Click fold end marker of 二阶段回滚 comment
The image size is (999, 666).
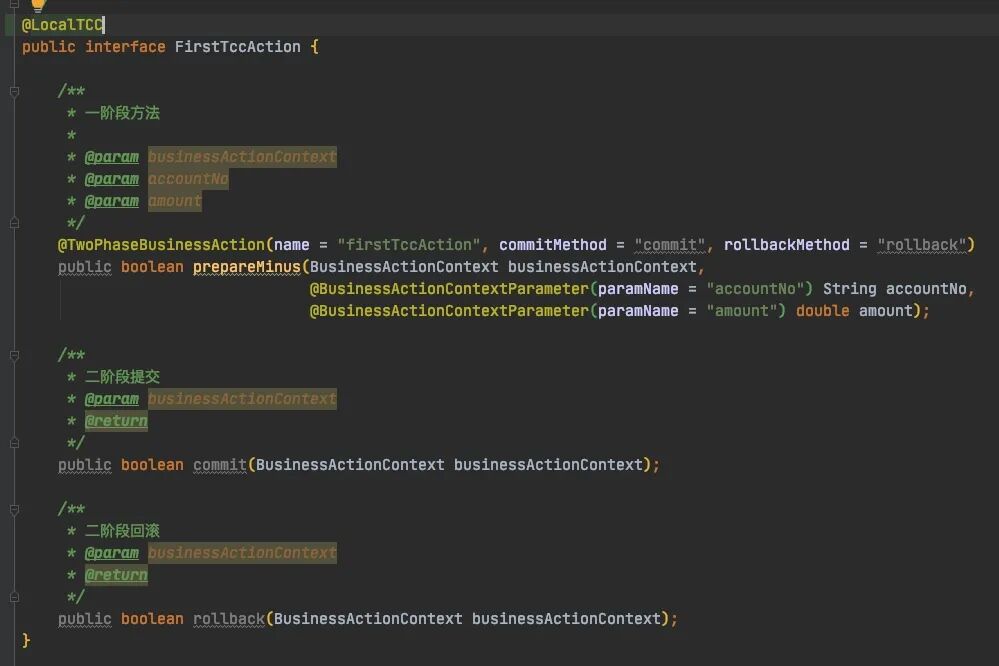[14, 597]
